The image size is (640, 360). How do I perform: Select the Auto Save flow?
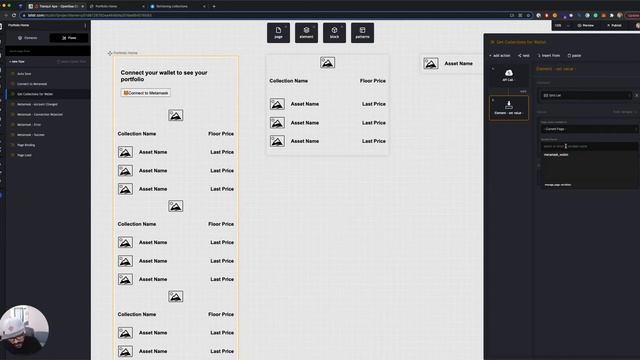[x=48, y=74]
